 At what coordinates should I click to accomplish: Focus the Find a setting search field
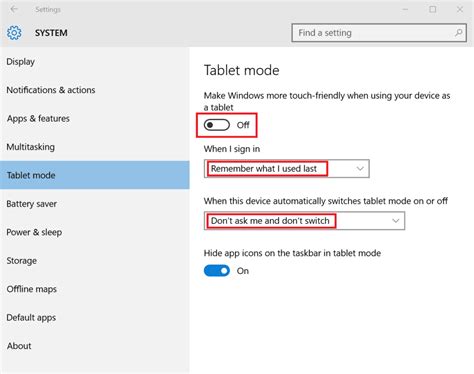(379, 33)
